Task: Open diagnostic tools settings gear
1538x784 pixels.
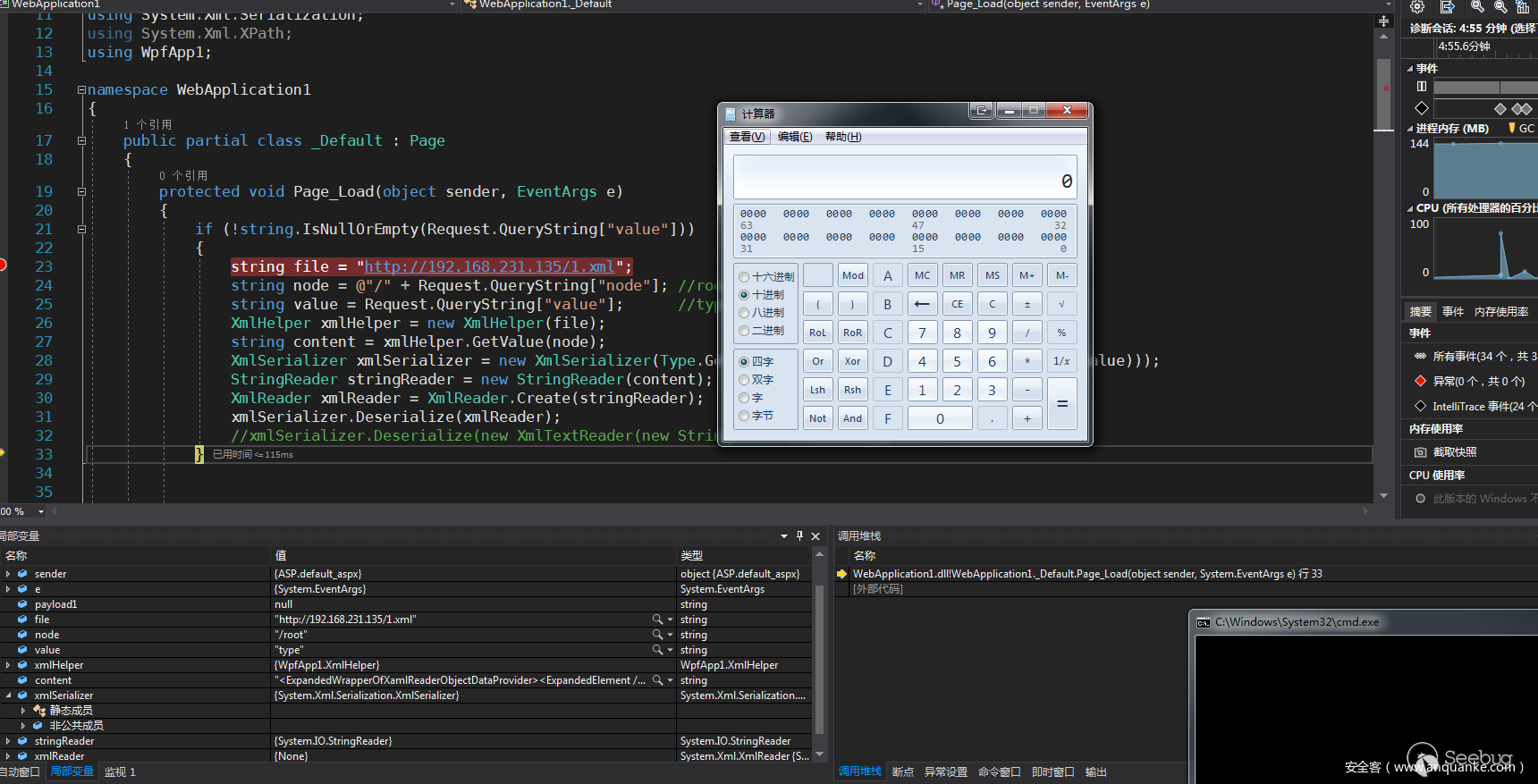Action: click(x=1417, y=6)
